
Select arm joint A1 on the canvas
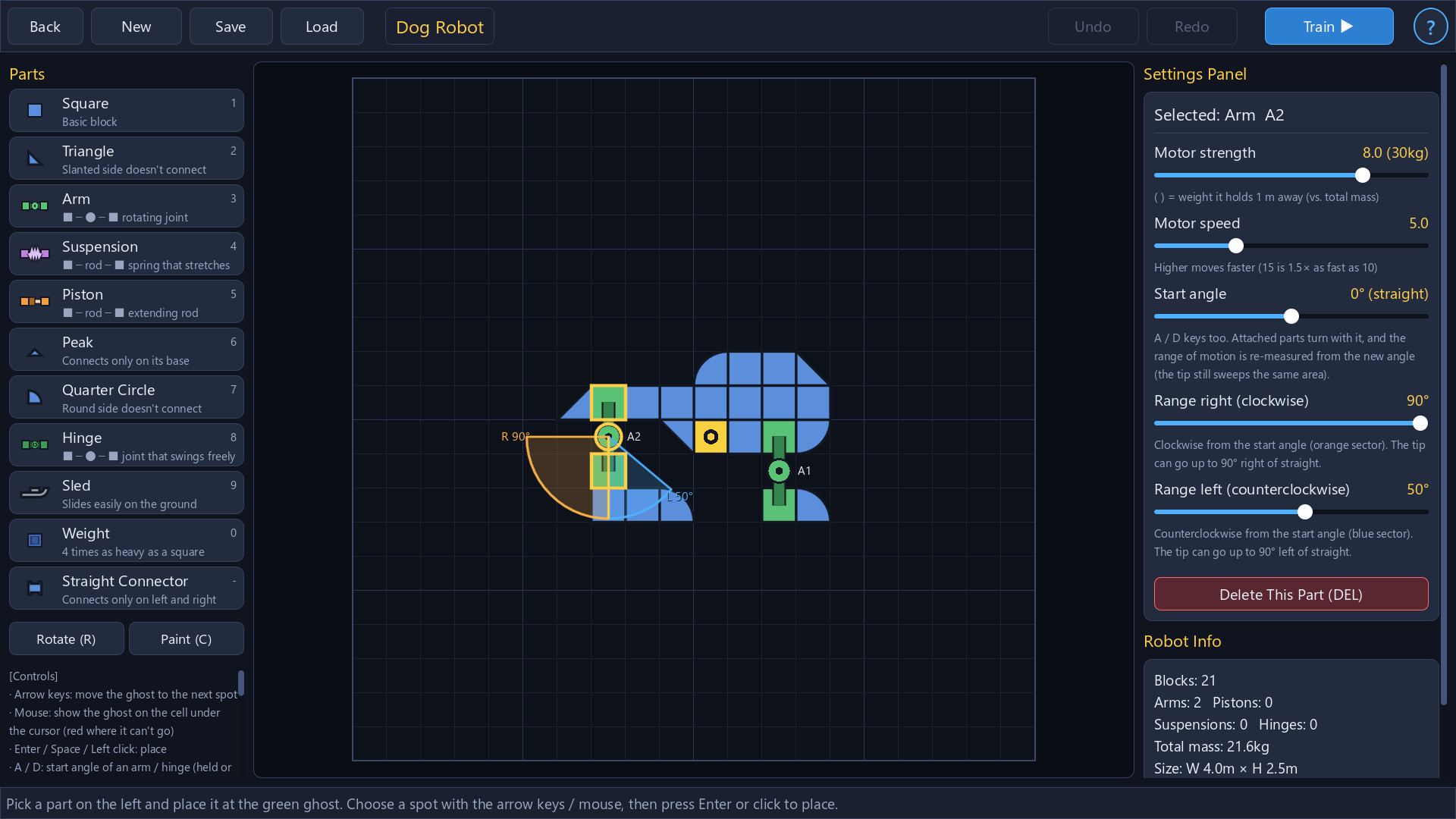coord(779,471)
